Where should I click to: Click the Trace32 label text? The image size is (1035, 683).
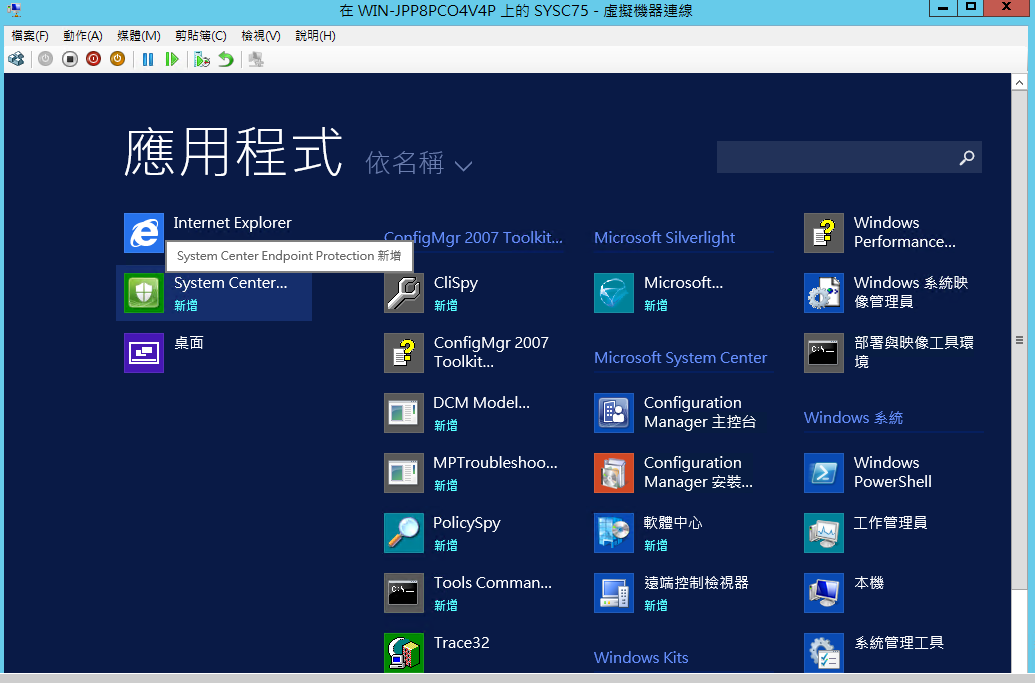tap(461, 643)
